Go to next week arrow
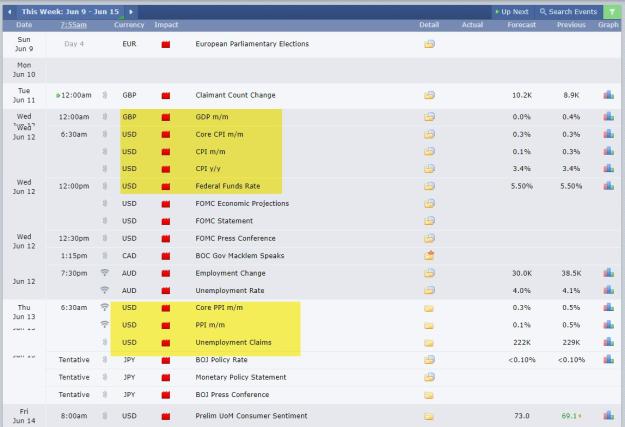Image resolution: width=625 pixels, height=427 pixels. [x=131, y=12]
